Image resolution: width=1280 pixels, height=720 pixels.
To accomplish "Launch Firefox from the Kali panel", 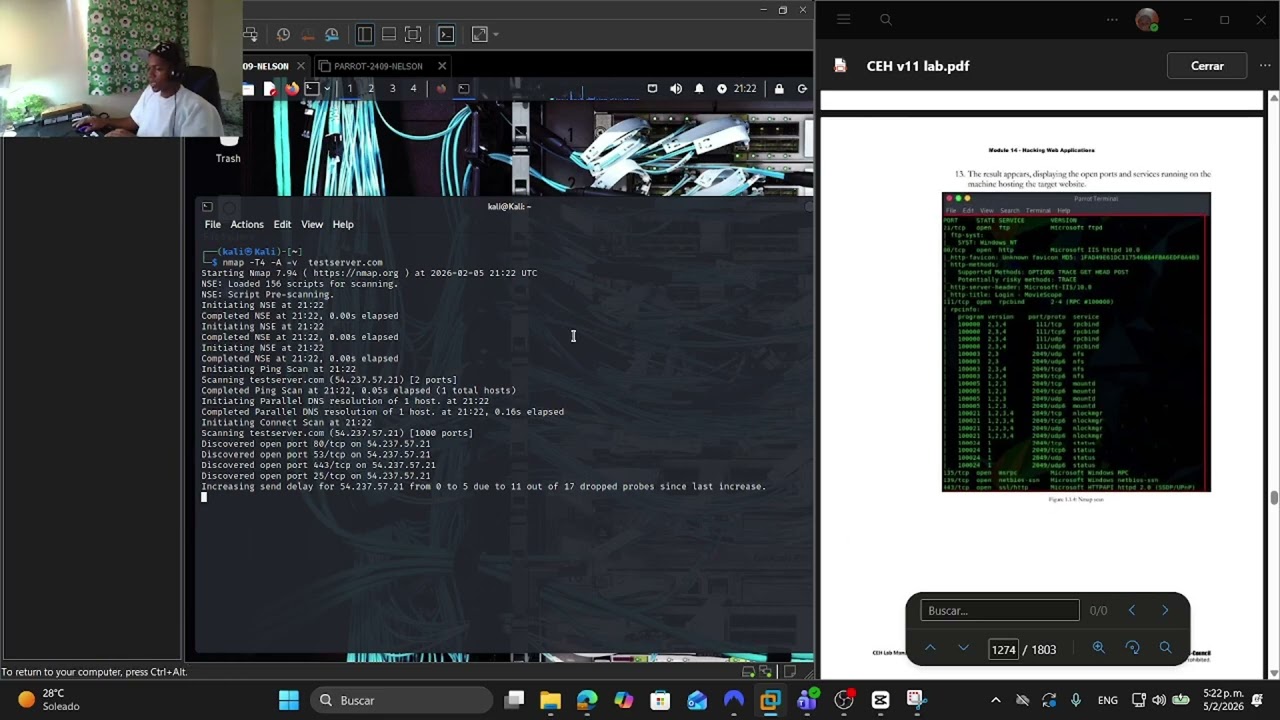I will click(x=291, y=89).
